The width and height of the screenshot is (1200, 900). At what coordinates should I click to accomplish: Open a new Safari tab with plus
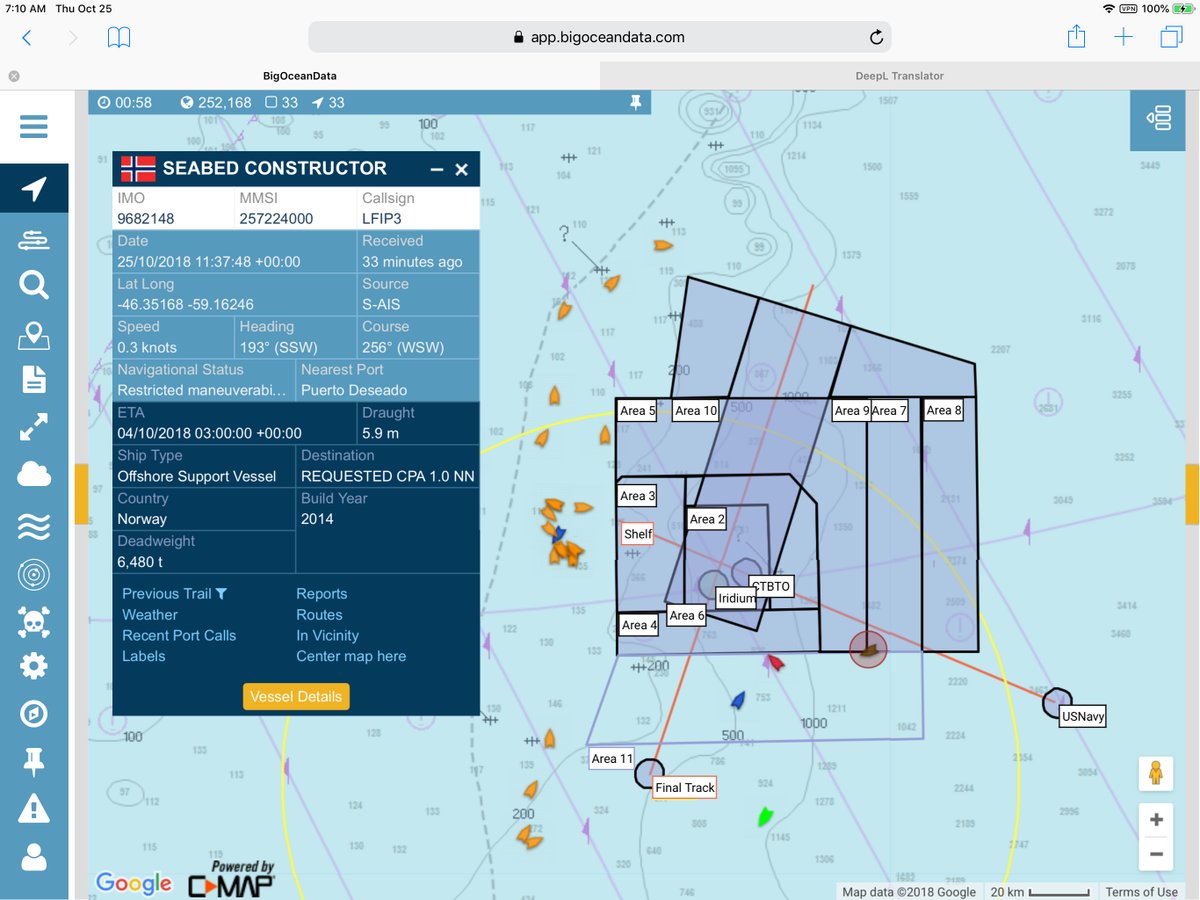1124,37
